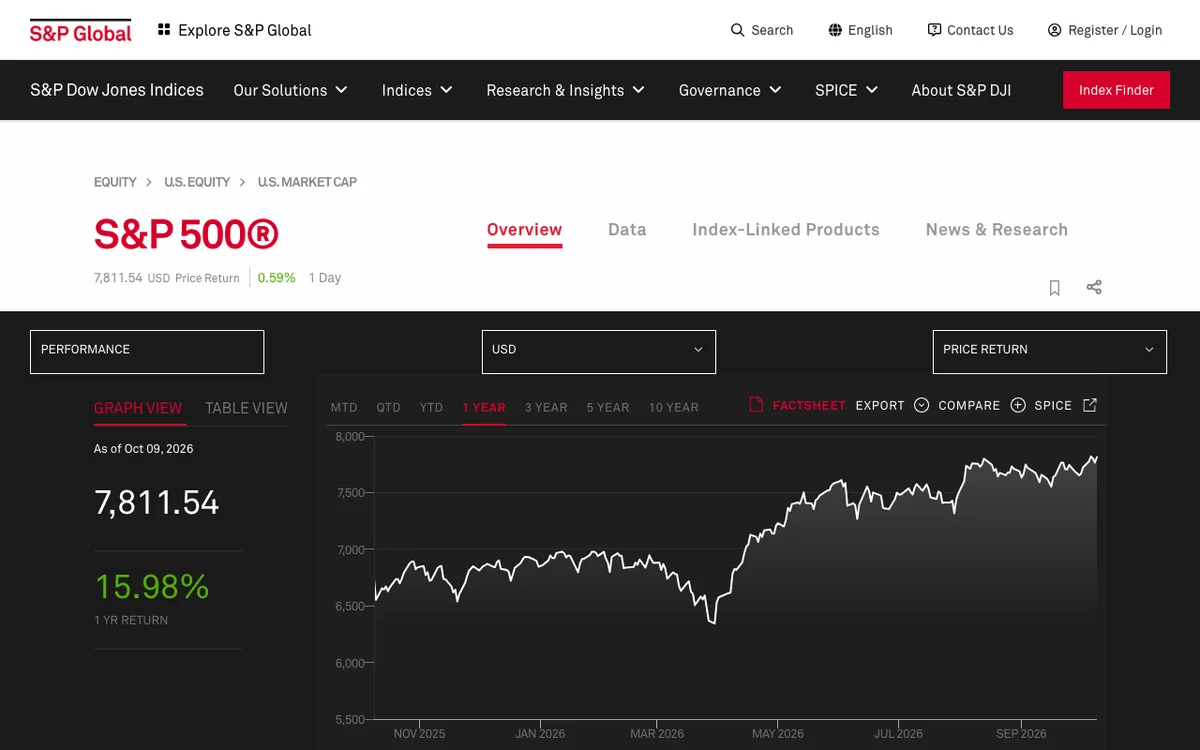Open the USD currency dropdown
The image size is (1200, 750).
599,352
